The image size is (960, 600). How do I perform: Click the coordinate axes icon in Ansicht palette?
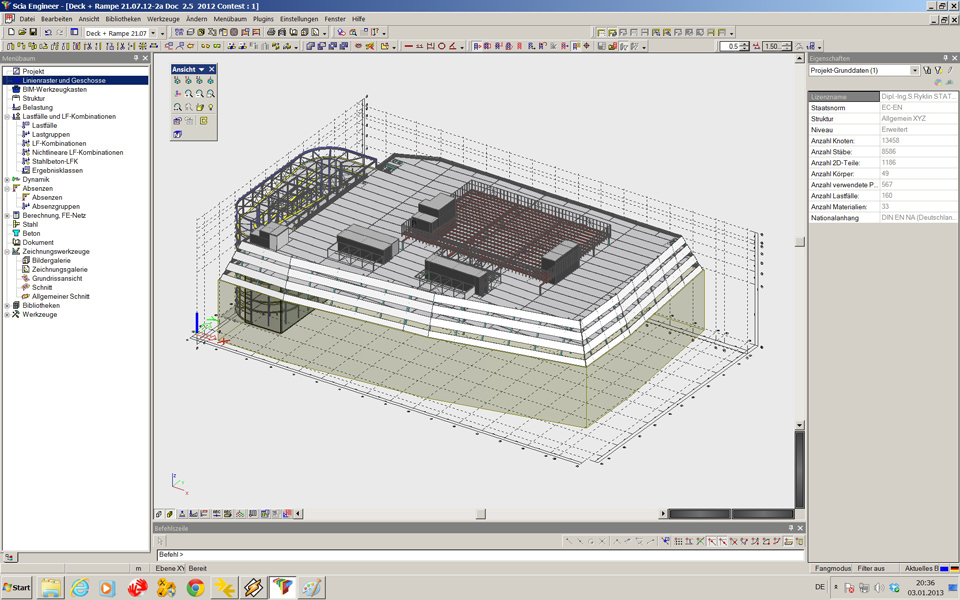(177, 94)
